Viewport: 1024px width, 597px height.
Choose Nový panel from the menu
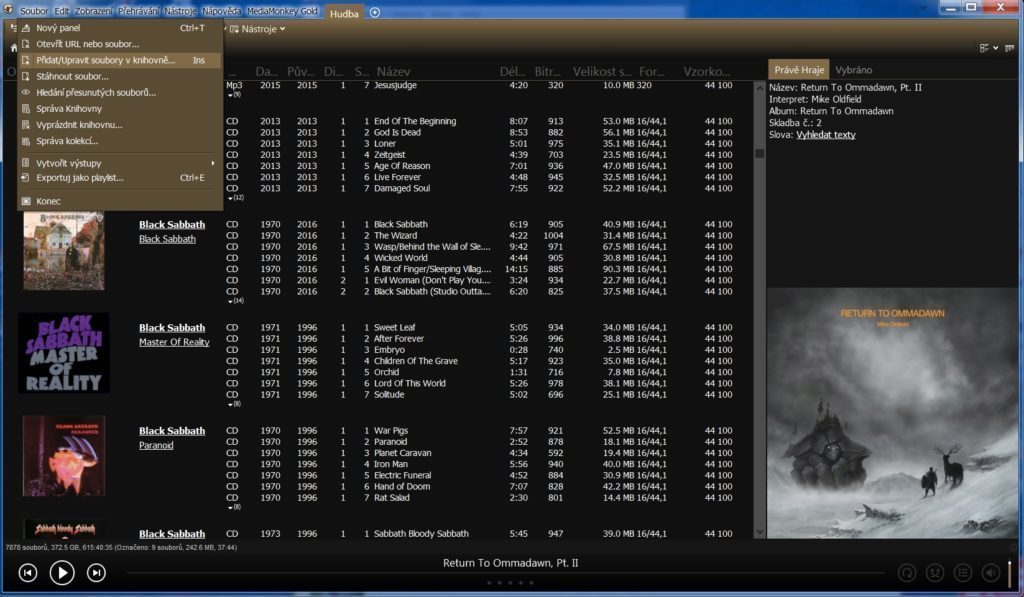click(x=120, y=28)
